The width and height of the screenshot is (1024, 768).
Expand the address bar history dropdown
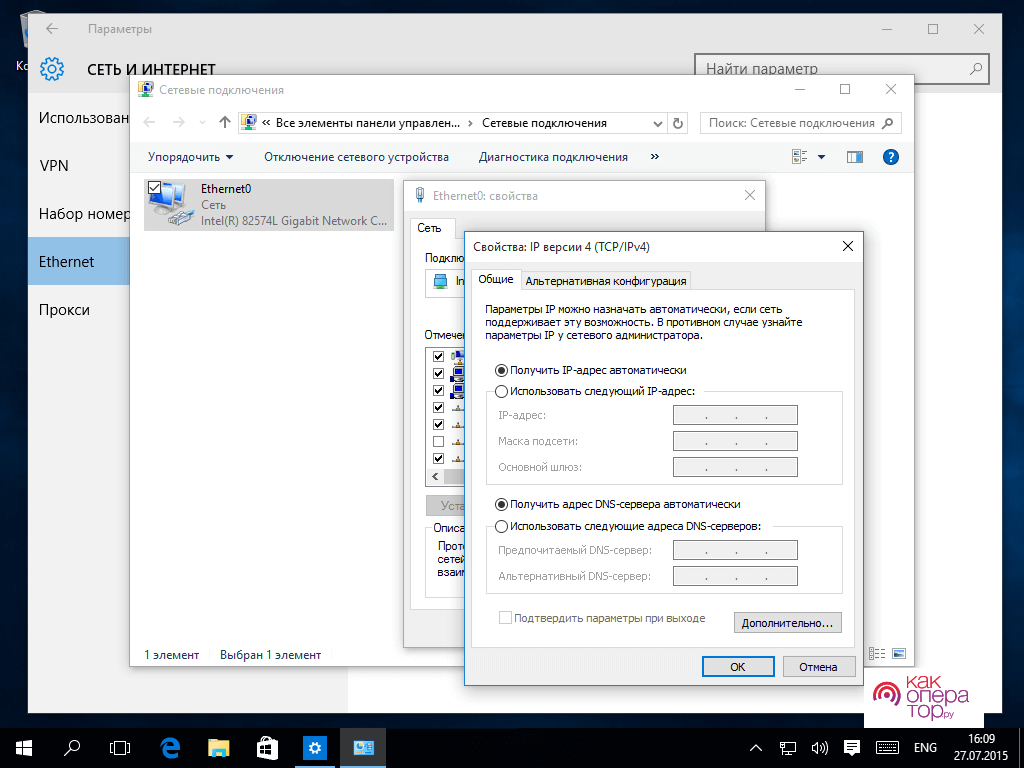click(657, 123)
